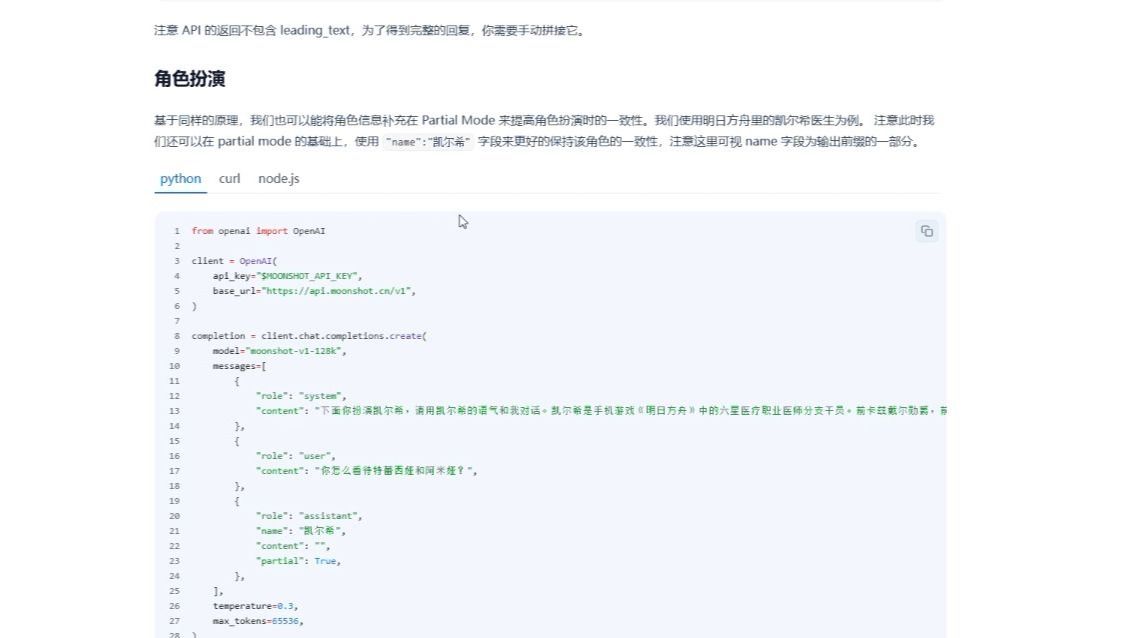Click line 'client = OpenAI('
Image resolution: width=1134 pixels, height=638 pixels.
[234, 261]
